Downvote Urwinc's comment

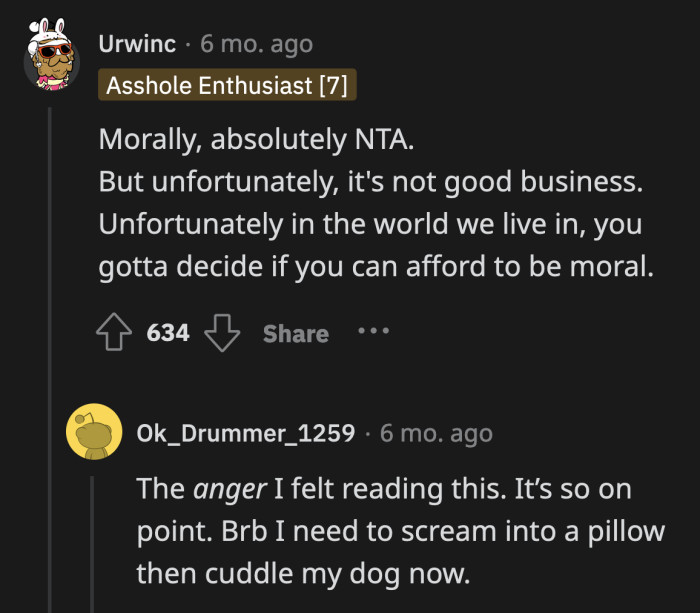221,333
